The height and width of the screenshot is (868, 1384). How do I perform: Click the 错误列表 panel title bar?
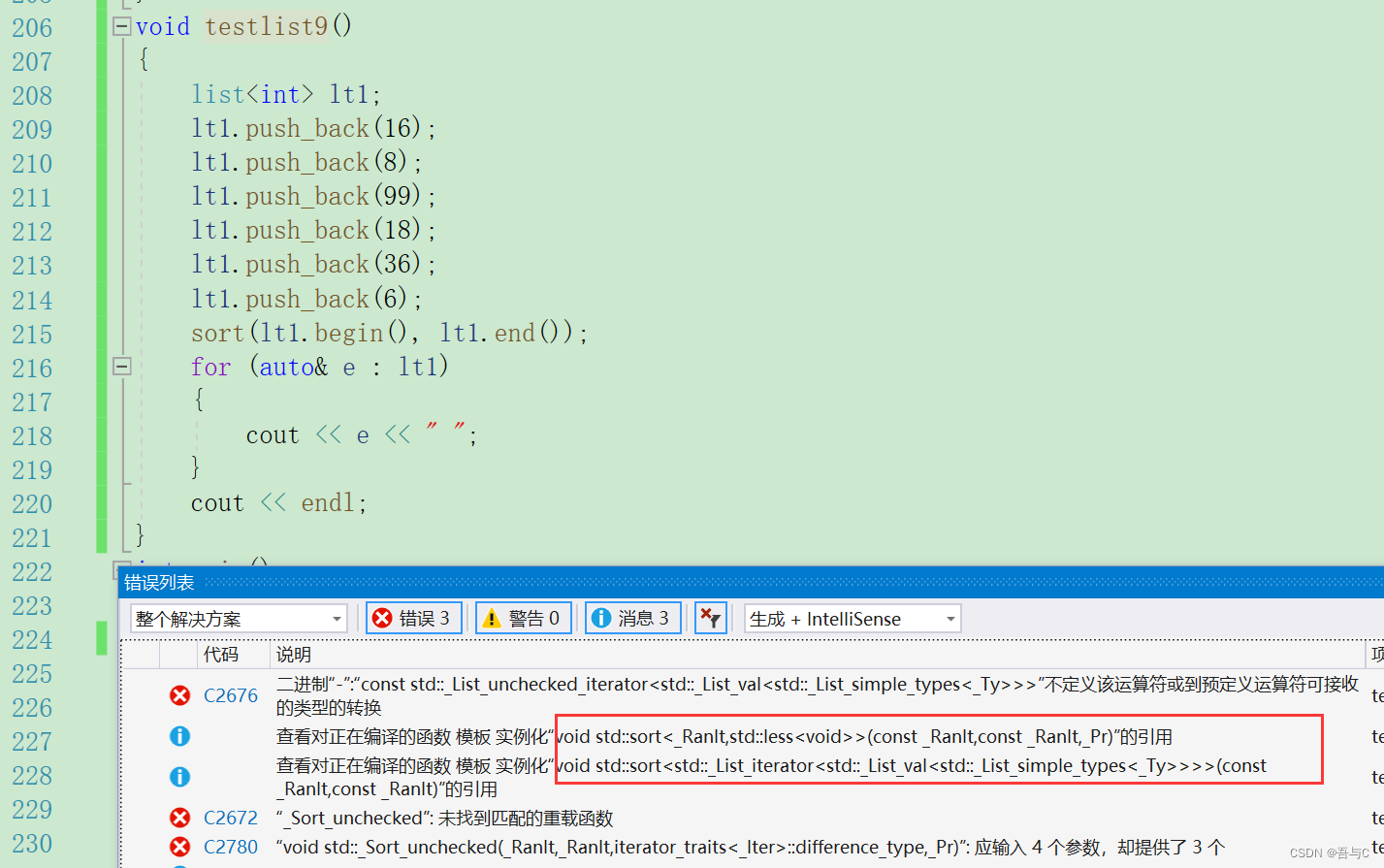(x=752, y=582)
